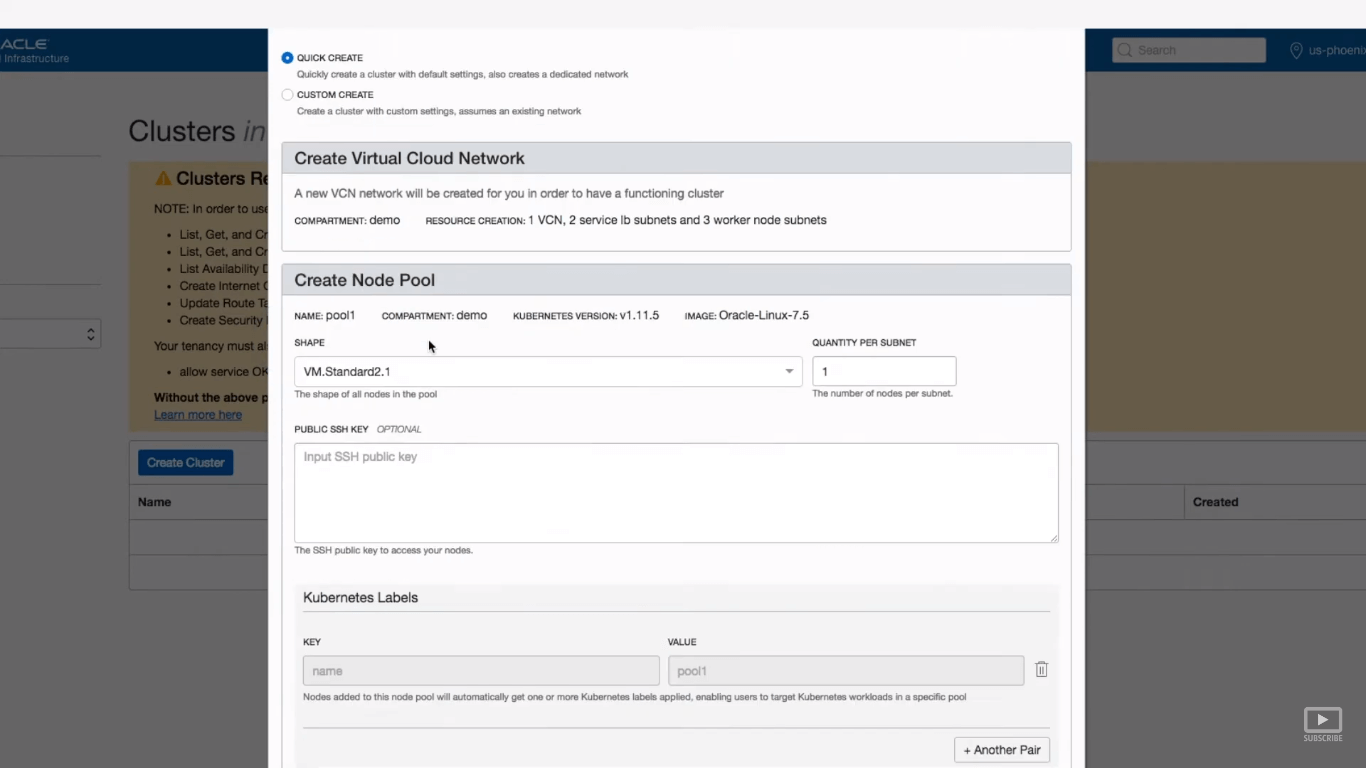Open the VM.Standard2.1 Shape dropdown
Screen dimensions: 1366x768
(547, 371)
